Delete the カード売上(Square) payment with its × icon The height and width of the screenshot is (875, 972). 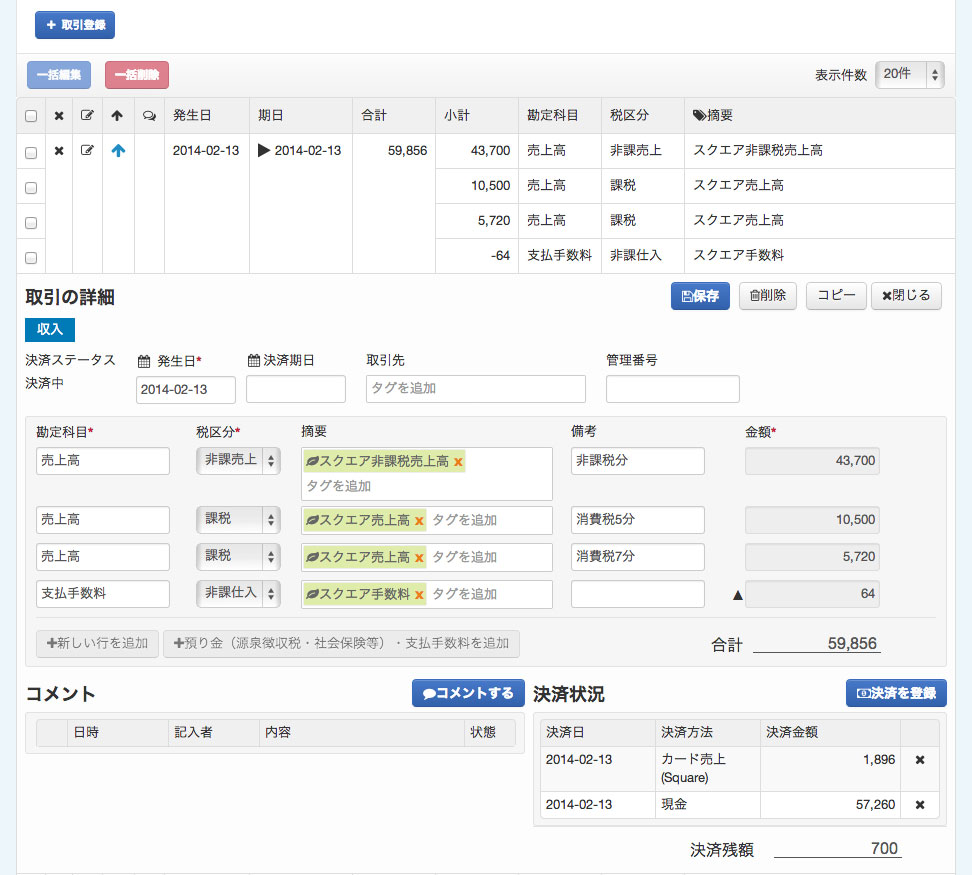(x=920, y=759)
